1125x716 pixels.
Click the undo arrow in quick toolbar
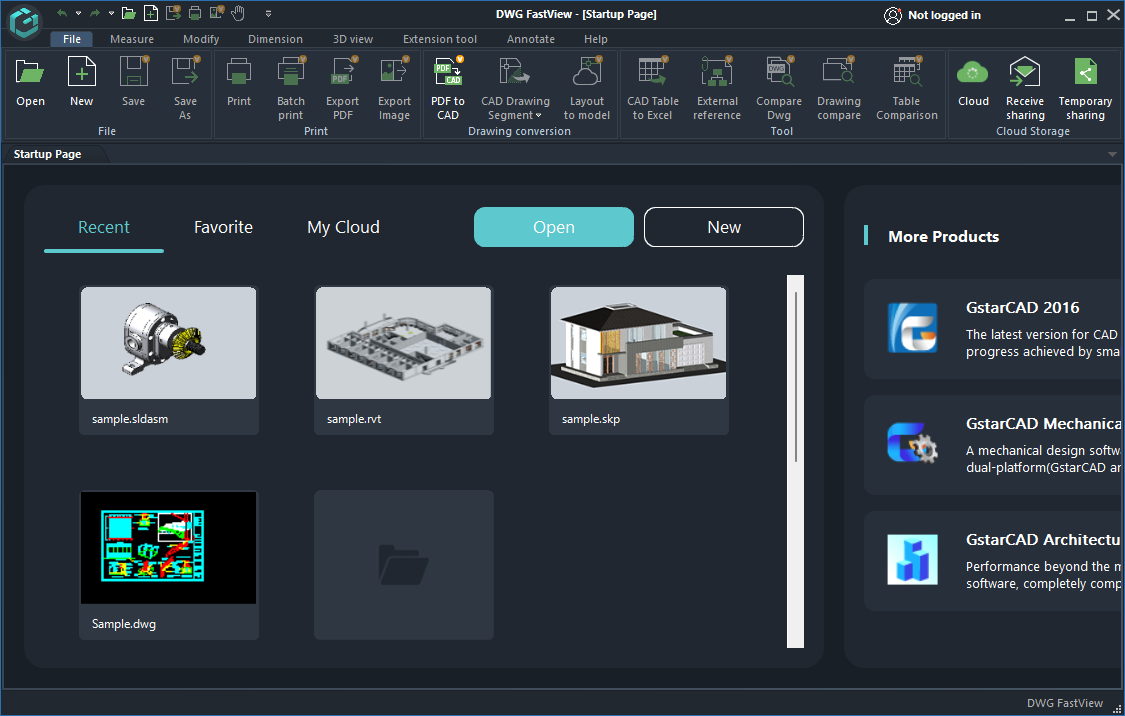tap(62, 13)
